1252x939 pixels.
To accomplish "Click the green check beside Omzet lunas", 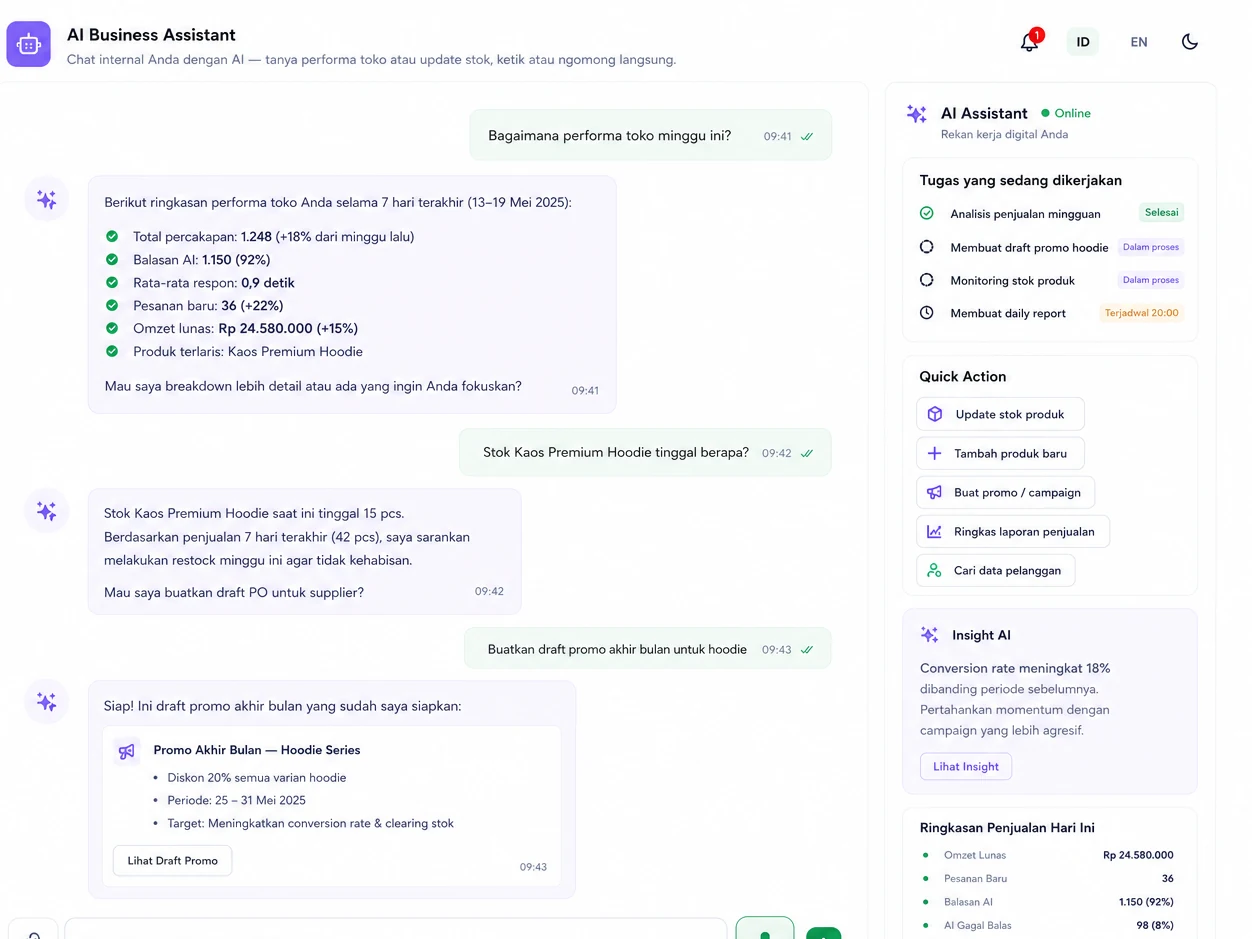I will tap(112, 328).
